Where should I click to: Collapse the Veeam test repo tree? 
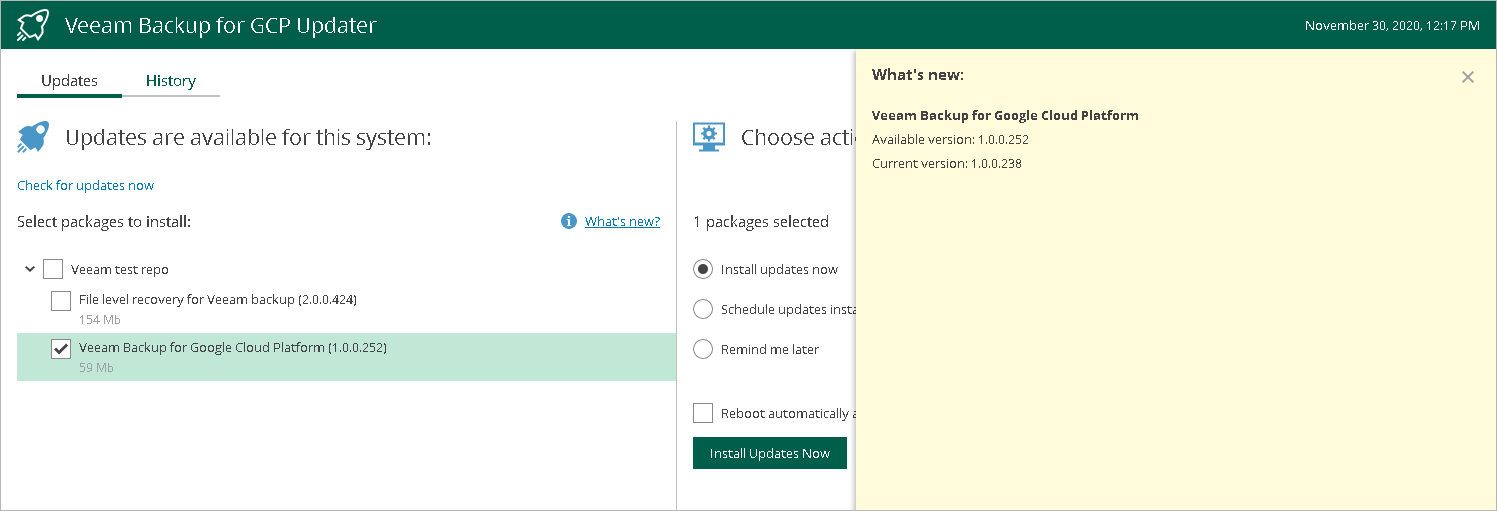29,269
